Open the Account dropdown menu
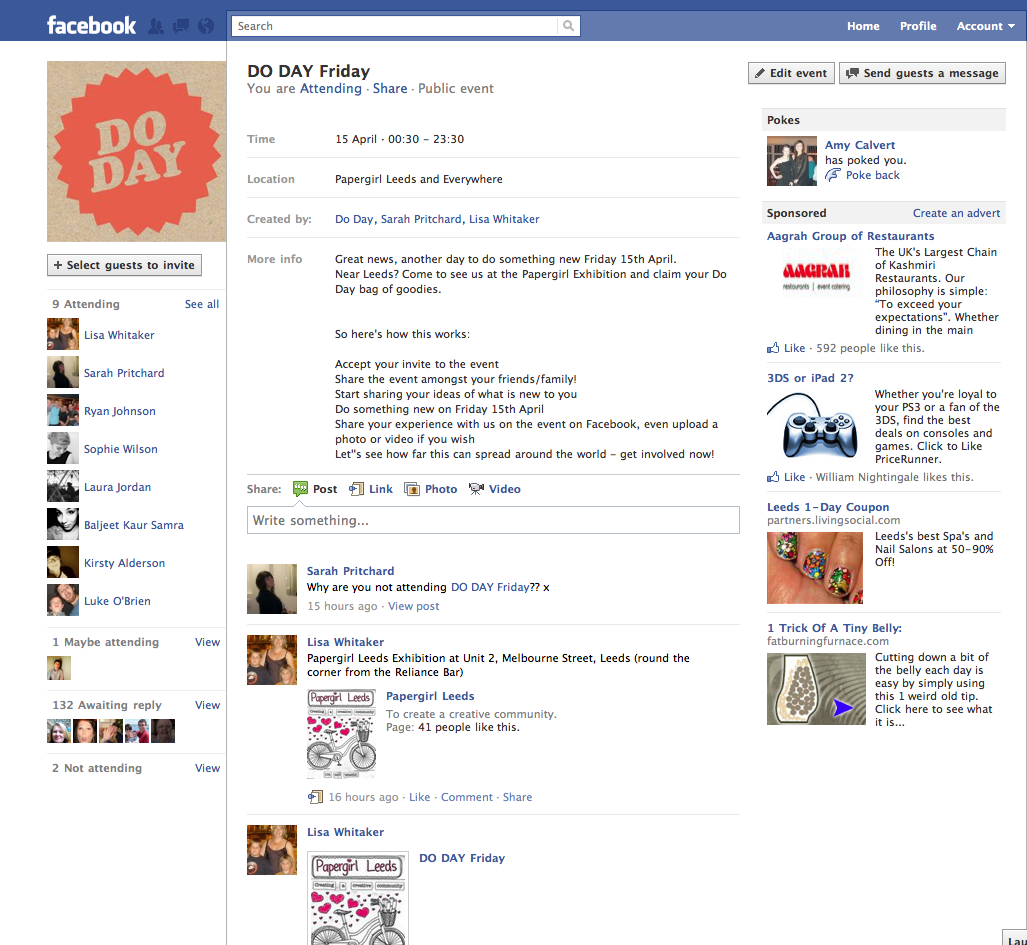The image size is (1027, 945). click(986, 26)
